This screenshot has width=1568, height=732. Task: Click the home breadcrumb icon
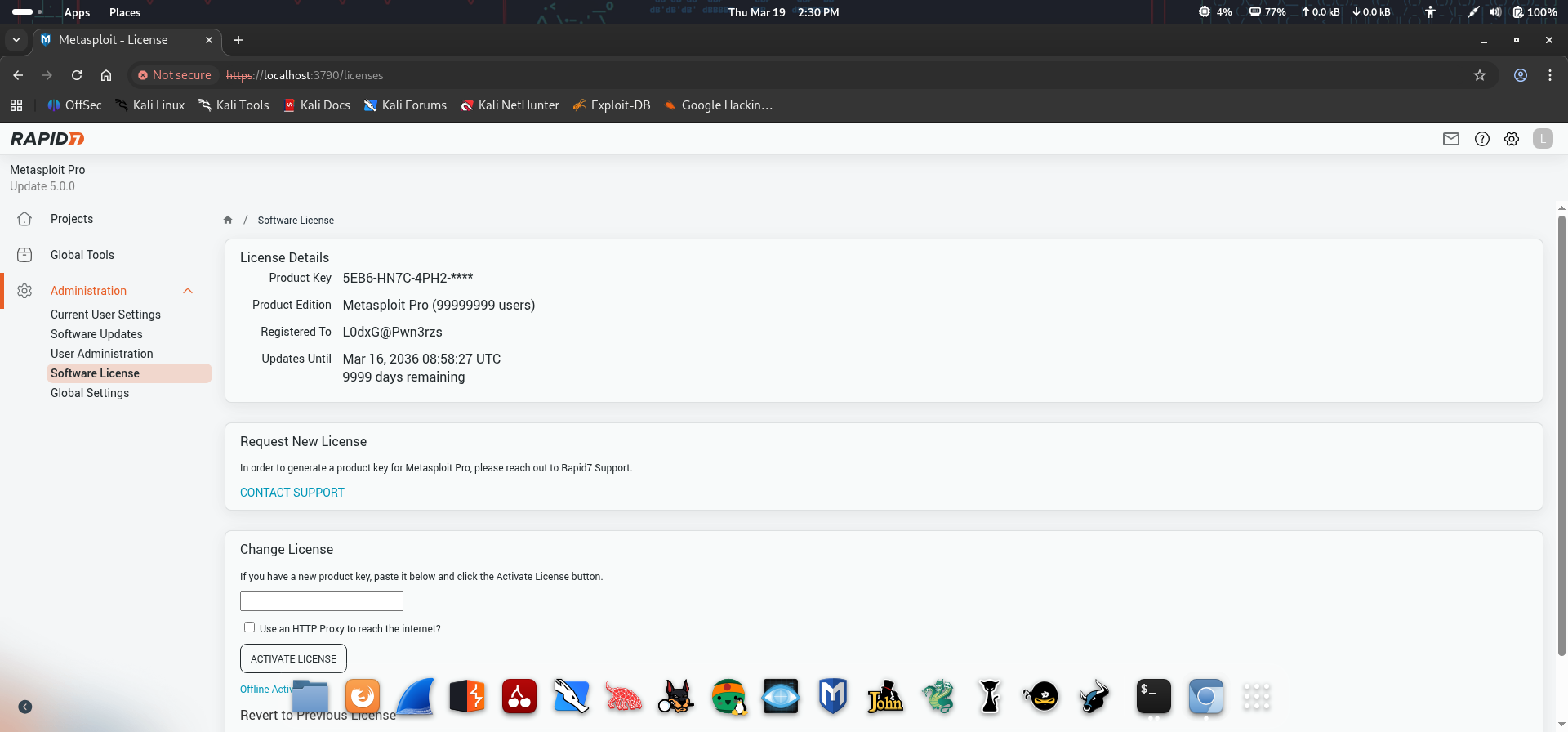pyautogui.click(x=228, y=220)
